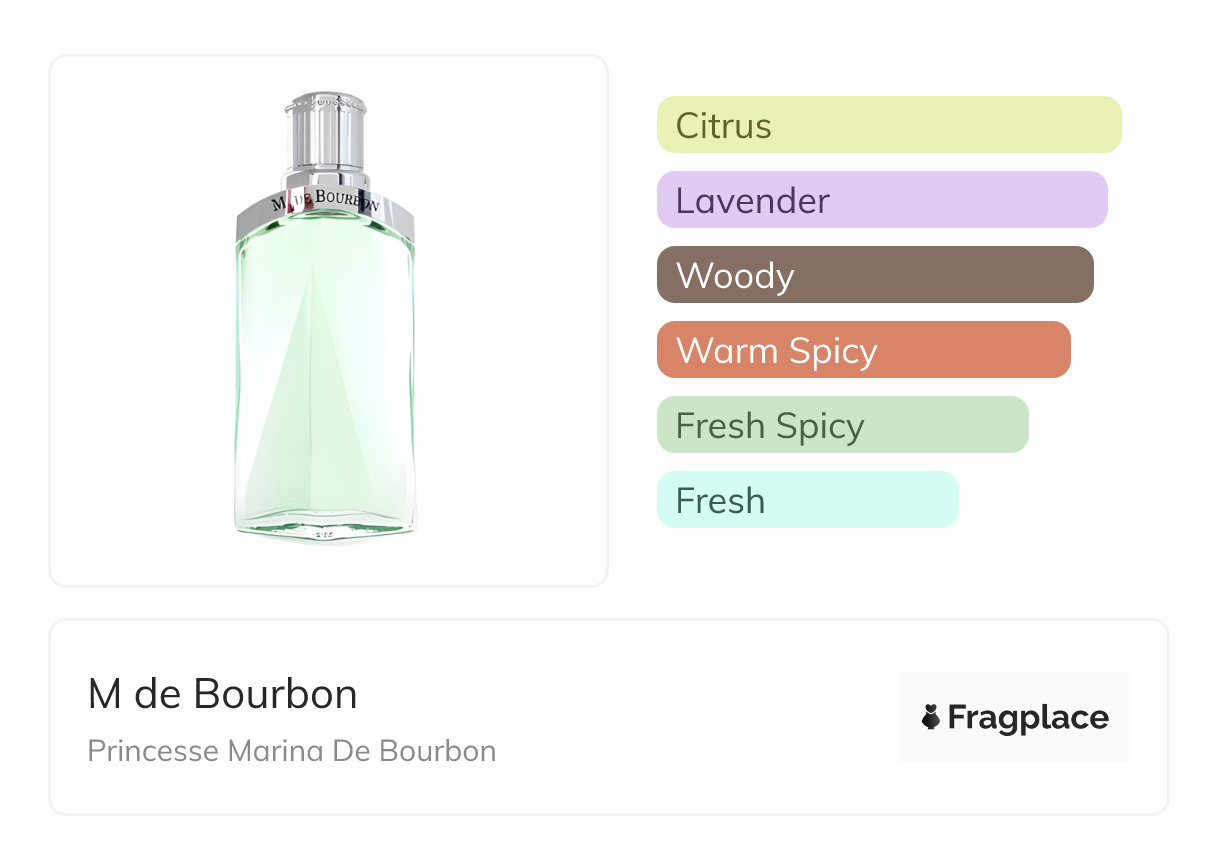This screenshot has height=864, width=1218.
Task: Click the word Citrus
Action: pos(723,126)
